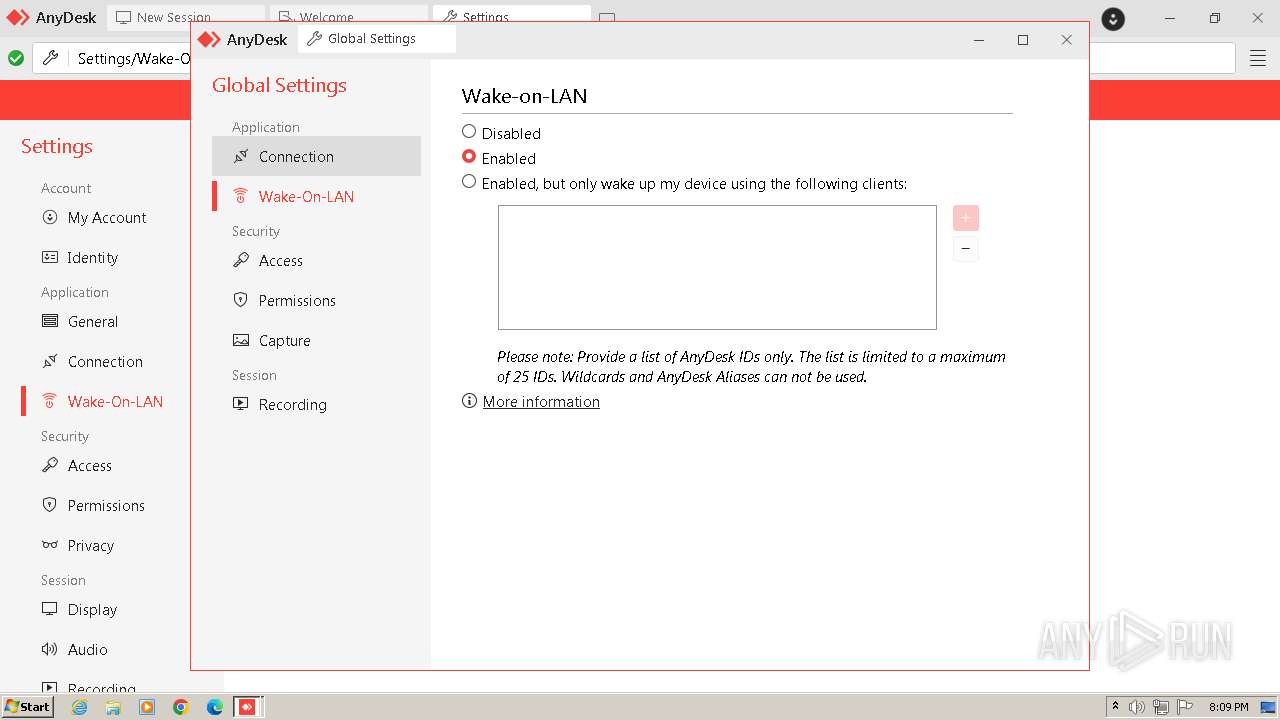The image size is (1280, 720).
Task: Click Connection plug icon in Global Settings
Action: pos(241,156)
